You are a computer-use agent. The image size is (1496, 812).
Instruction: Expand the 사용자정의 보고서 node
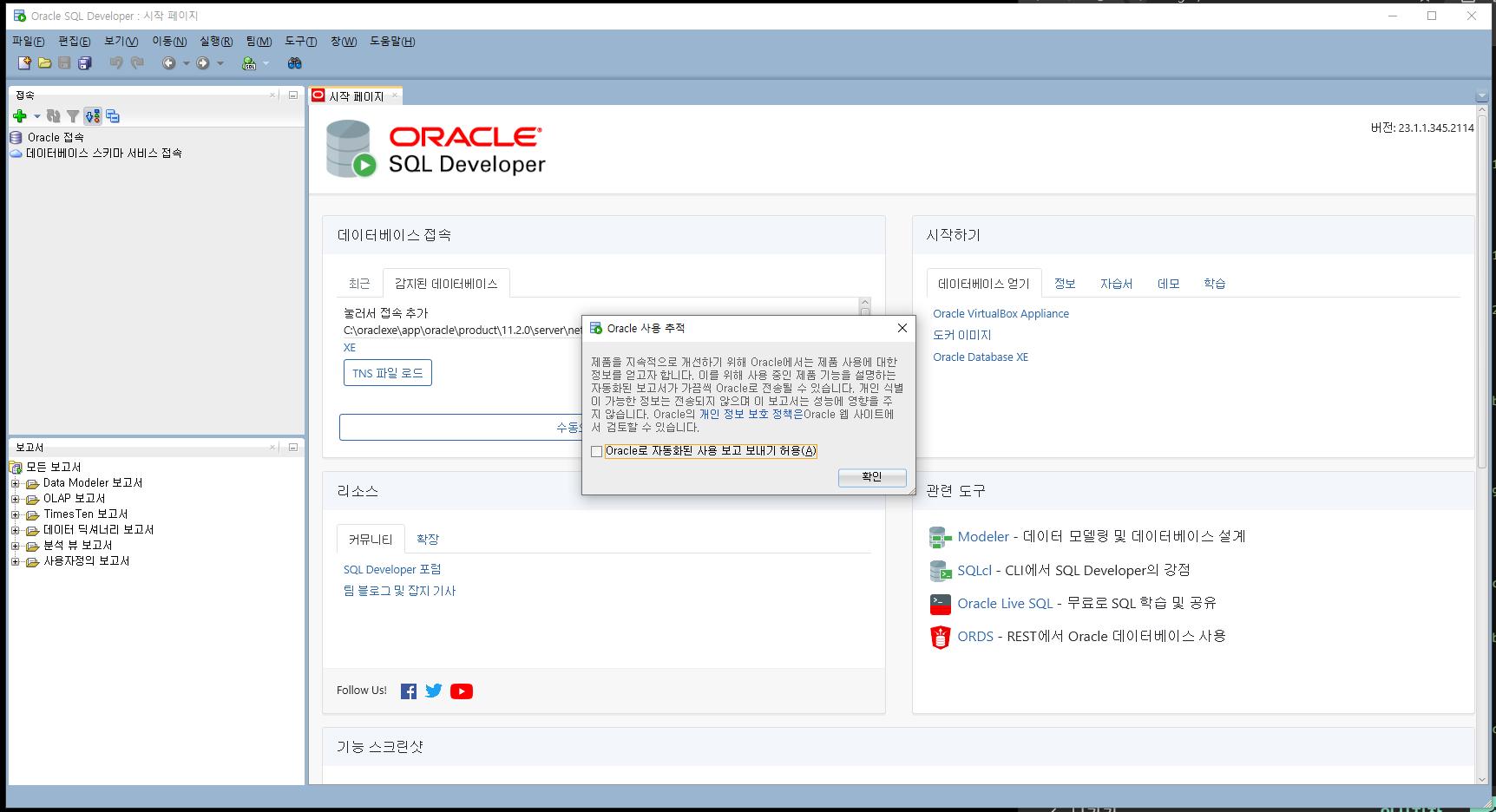(15, 562)
